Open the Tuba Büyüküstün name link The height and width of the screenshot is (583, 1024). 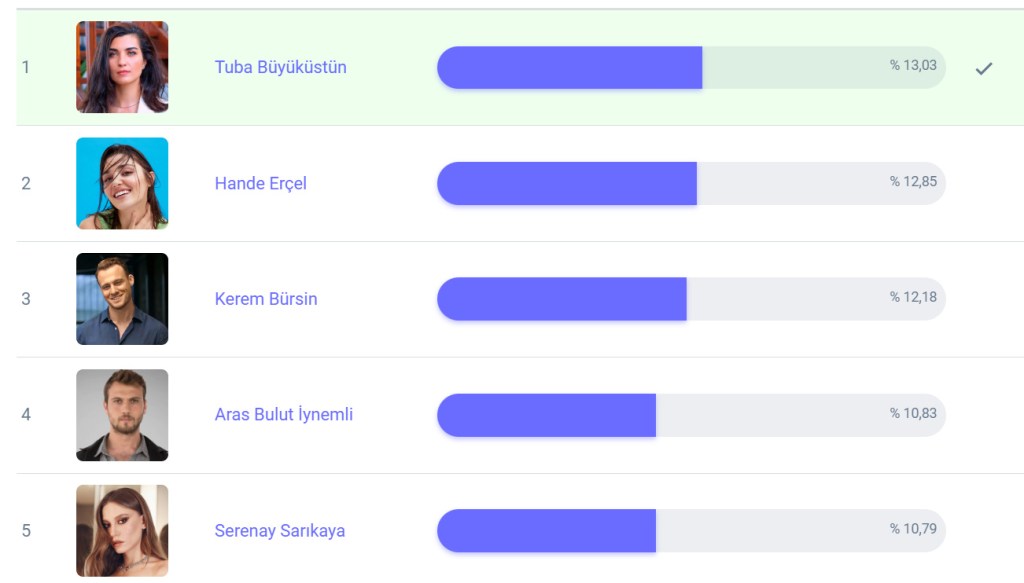(280, 68)
